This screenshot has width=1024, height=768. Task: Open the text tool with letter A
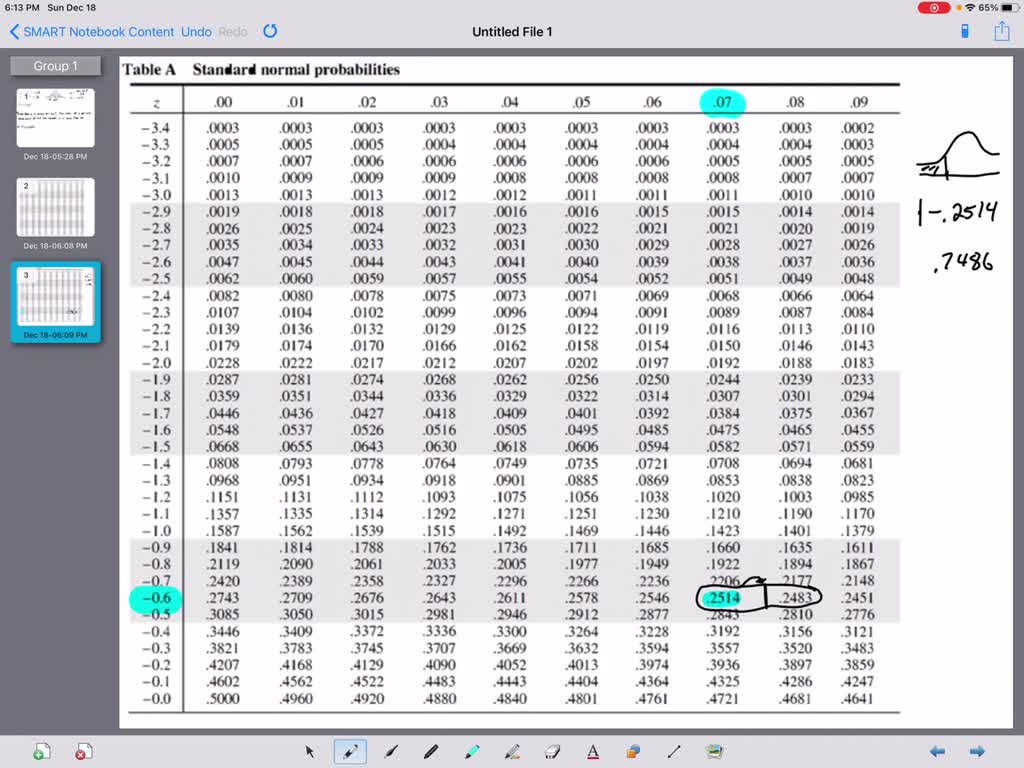click(x=593, y=752)
